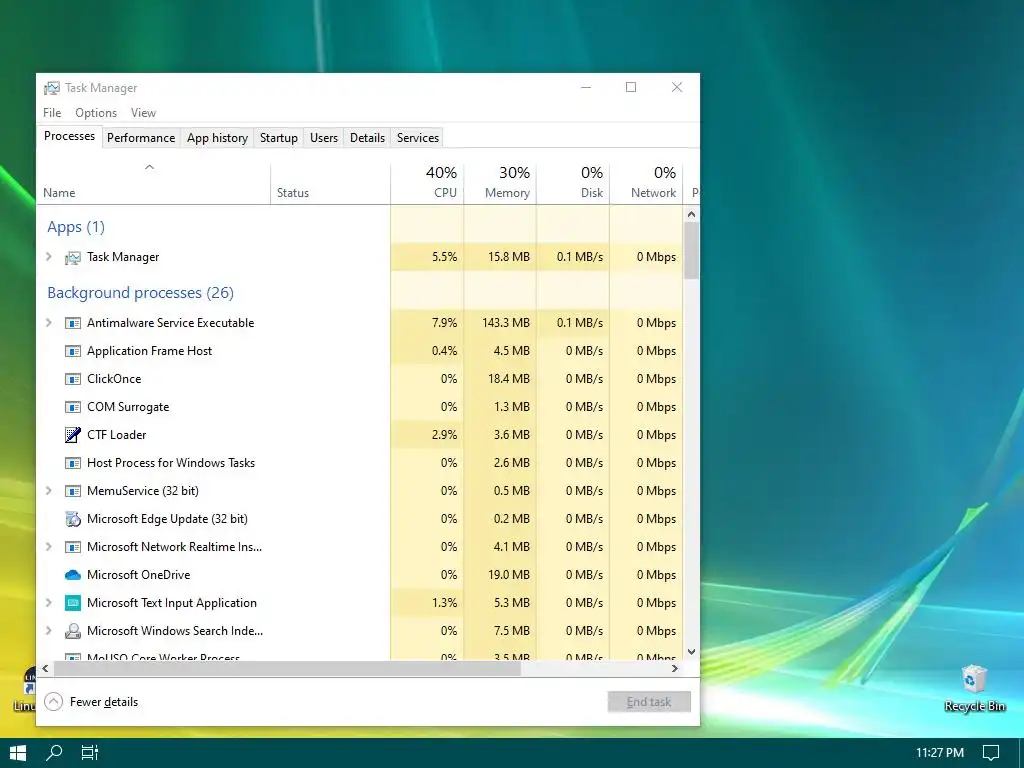Viewport: 1024px width, 768px height.
Task: Expand the MemuService (32 bit) row
Action: (x=48, y=491)
